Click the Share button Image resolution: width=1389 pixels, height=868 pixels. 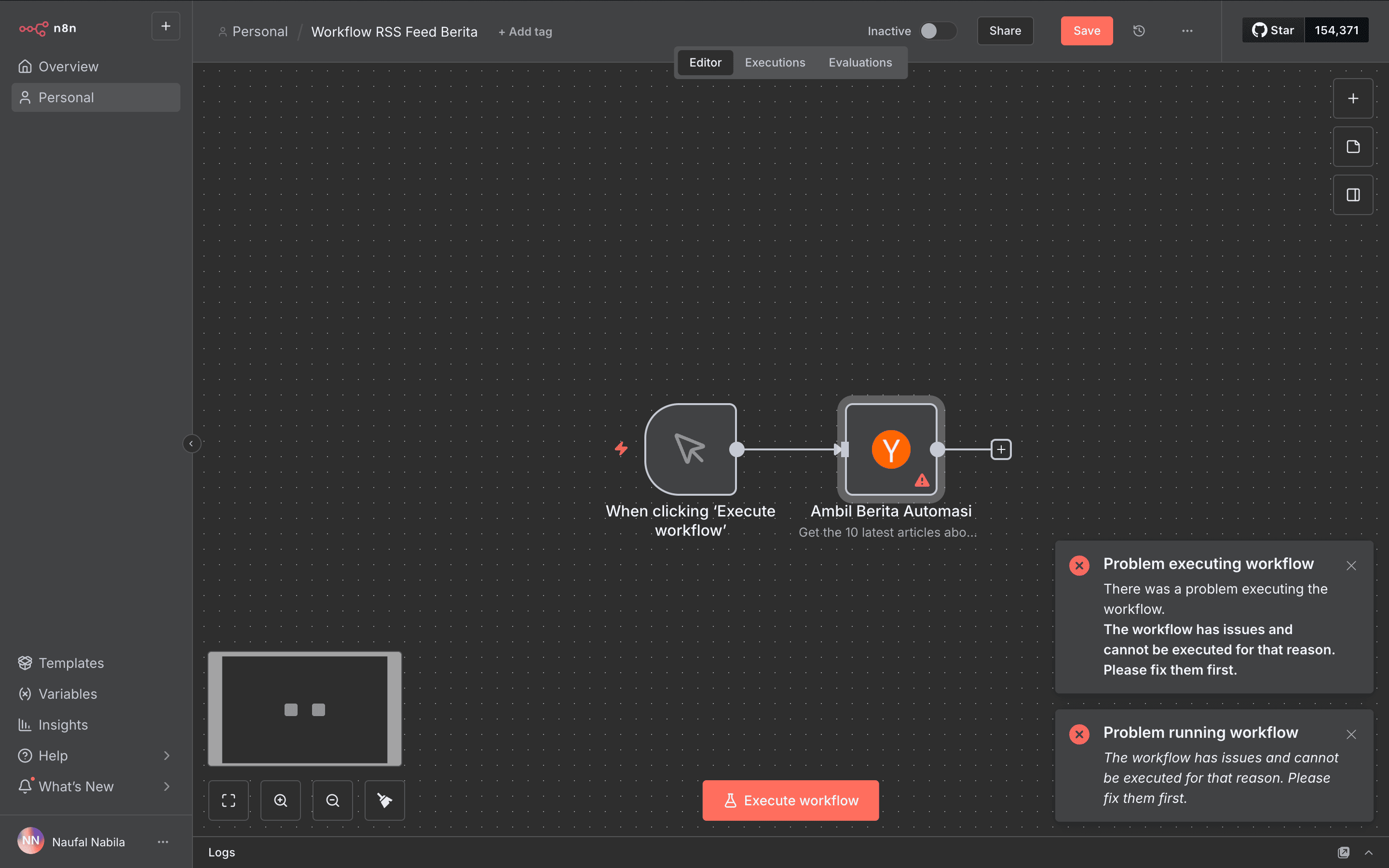click(1005, 31)
